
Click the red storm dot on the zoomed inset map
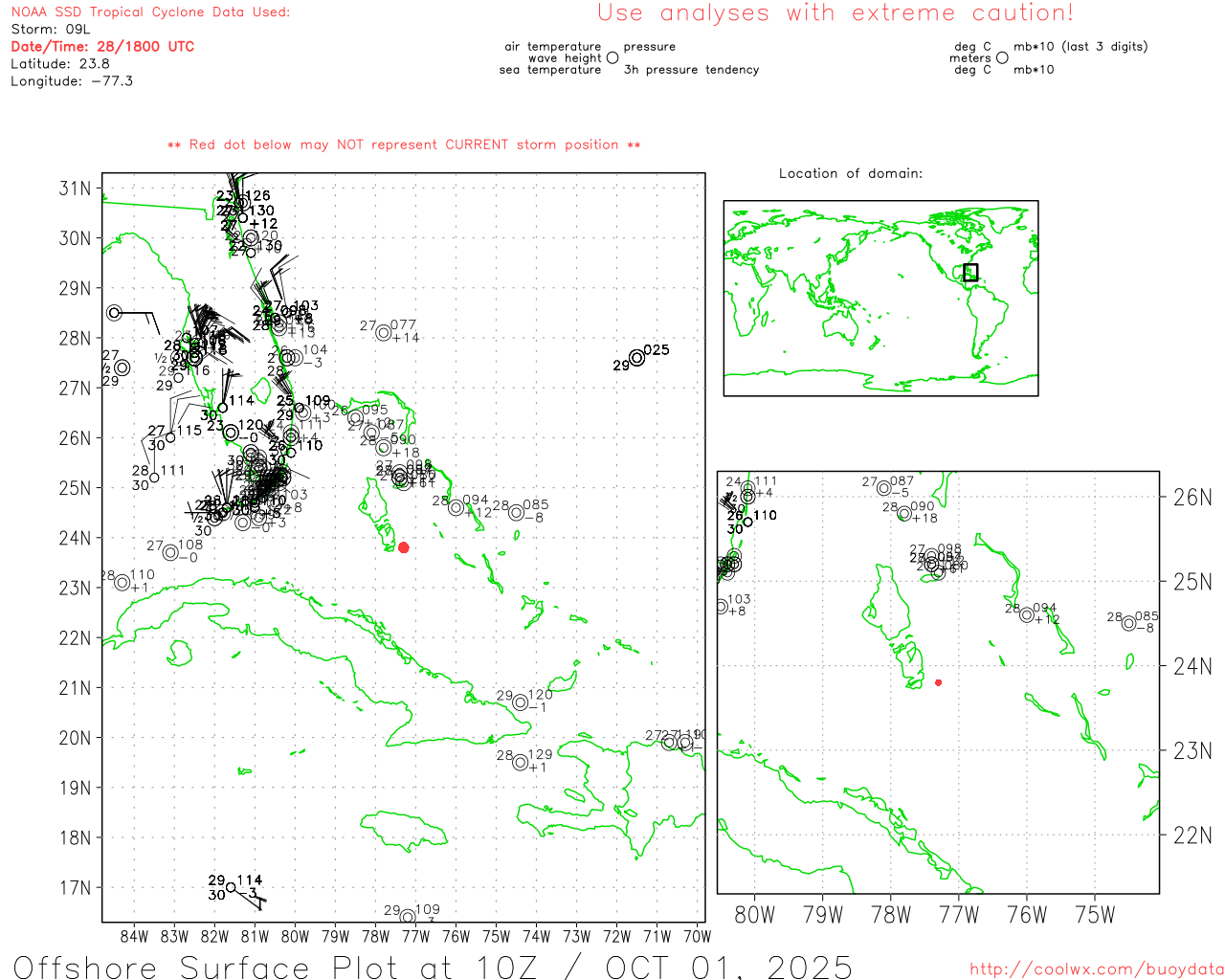click(x=938, y=682)
